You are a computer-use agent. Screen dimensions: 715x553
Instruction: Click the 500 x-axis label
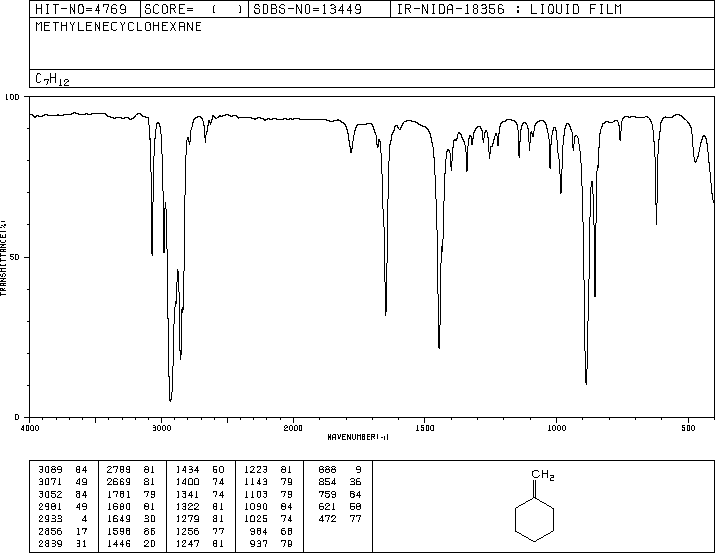[689, 428]
